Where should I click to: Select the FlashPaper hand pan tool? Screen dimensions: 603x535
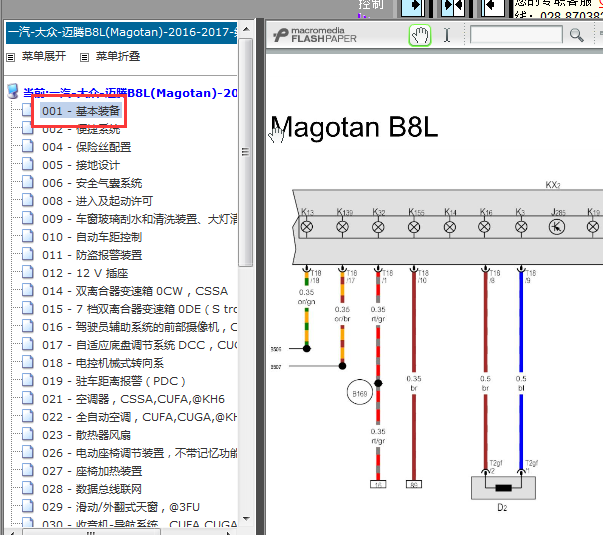point(420,35)
